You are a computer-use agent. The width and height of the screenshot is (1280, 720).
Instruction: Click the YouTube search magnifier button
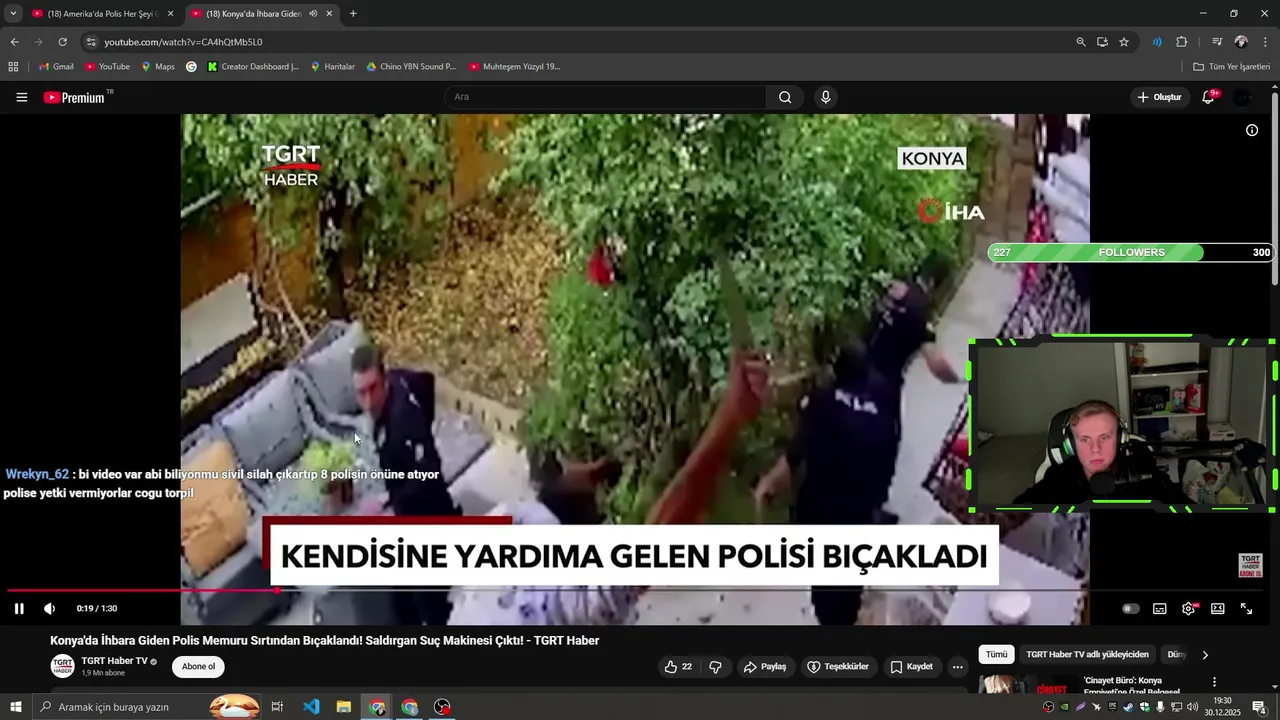[x=785, y=97]
